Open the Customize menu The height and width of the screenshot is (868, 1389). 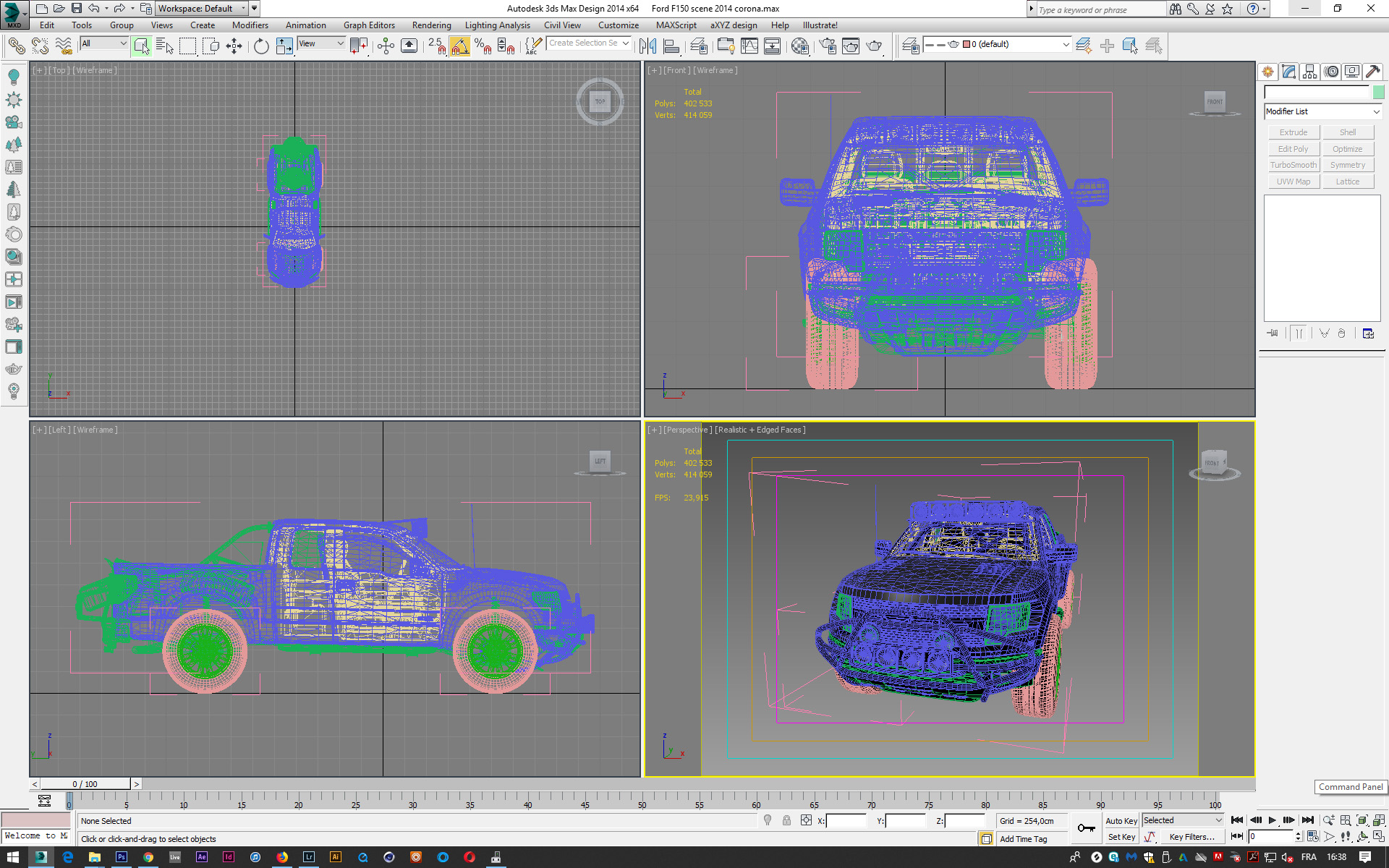(x=619, y=25)
